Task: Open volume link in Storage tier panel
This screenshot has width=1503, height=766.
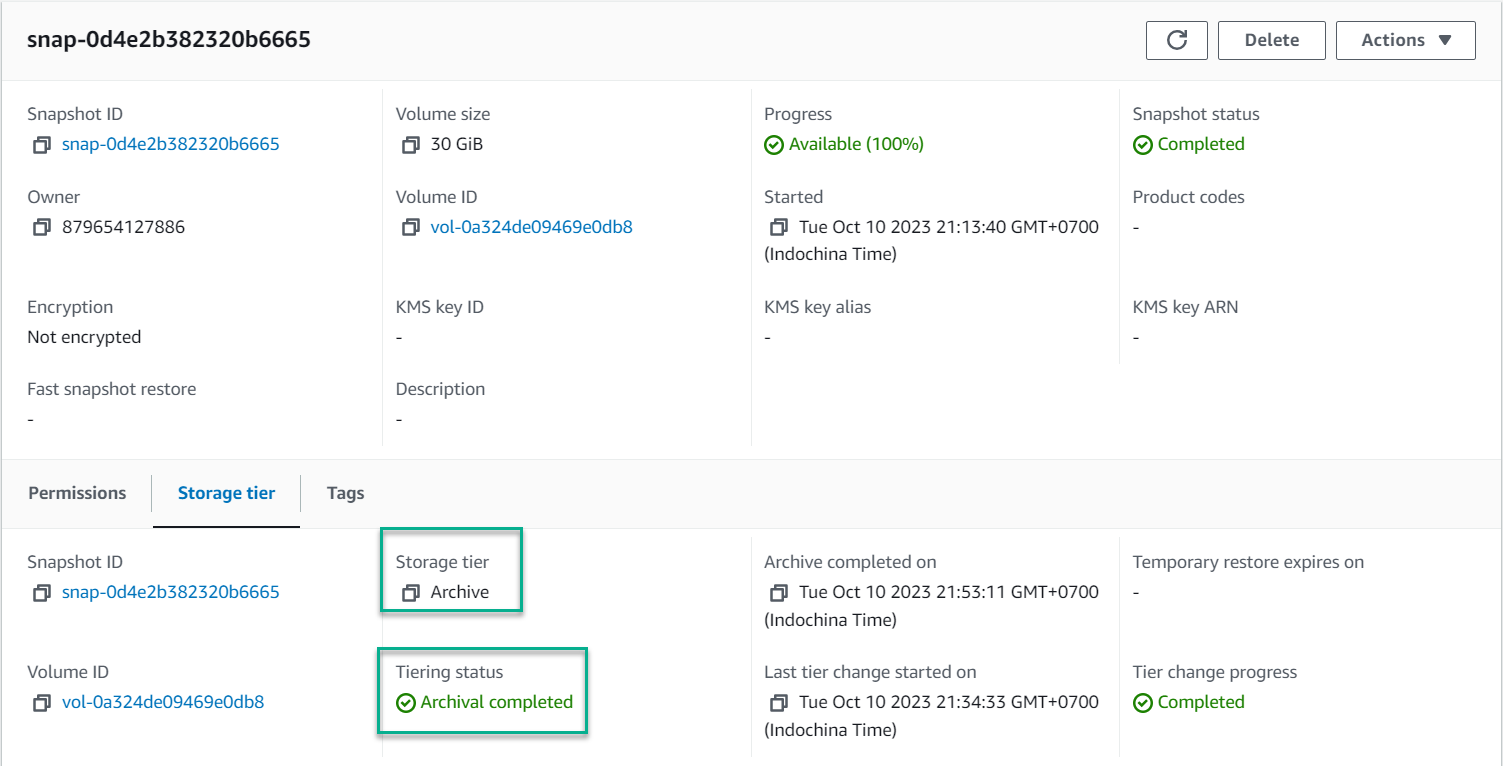Action: [x=163, y=702]
